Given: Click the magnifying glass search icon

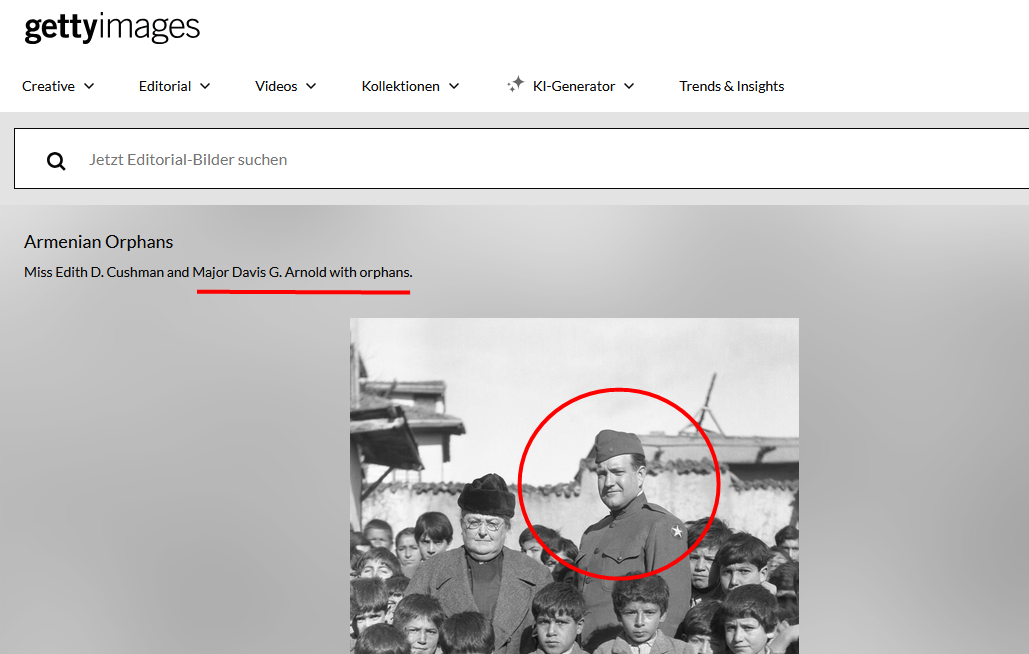Looking at the screenshot, I should click(56, 161).
